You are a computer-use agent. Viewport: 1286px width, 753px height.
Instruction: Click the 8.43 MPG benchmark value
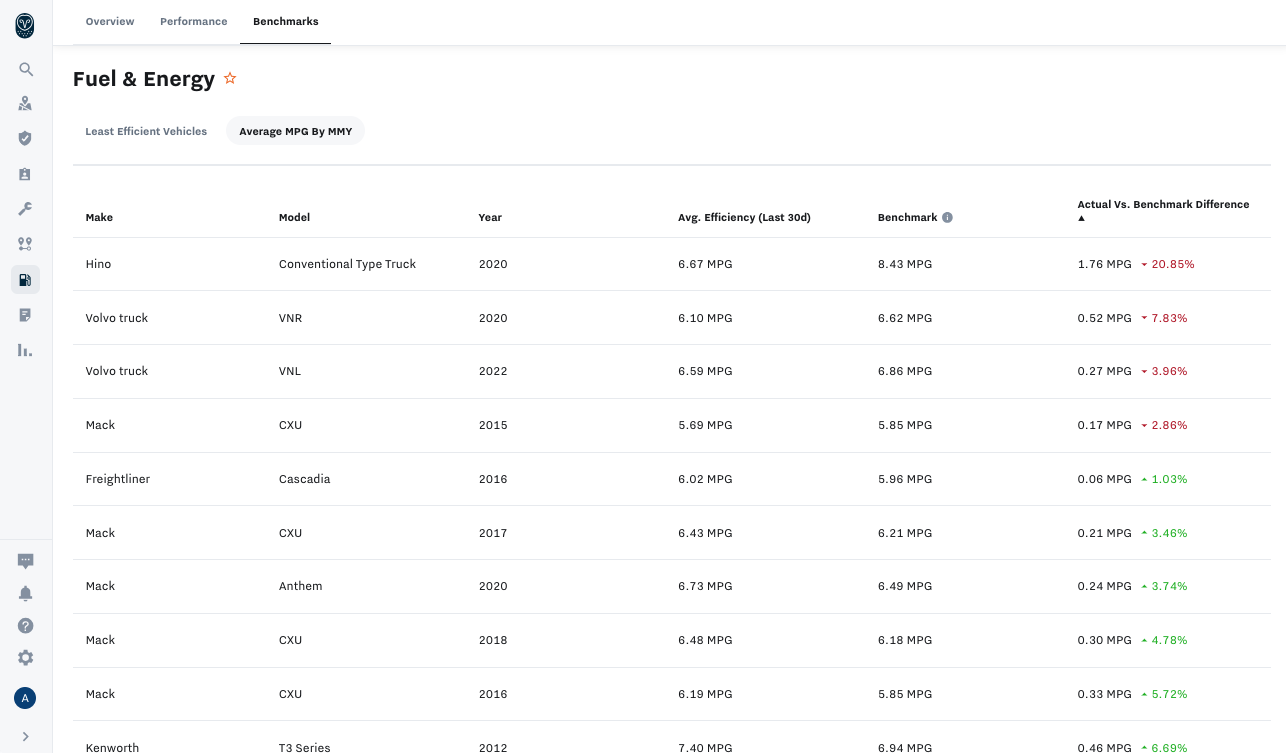point(905,264)
